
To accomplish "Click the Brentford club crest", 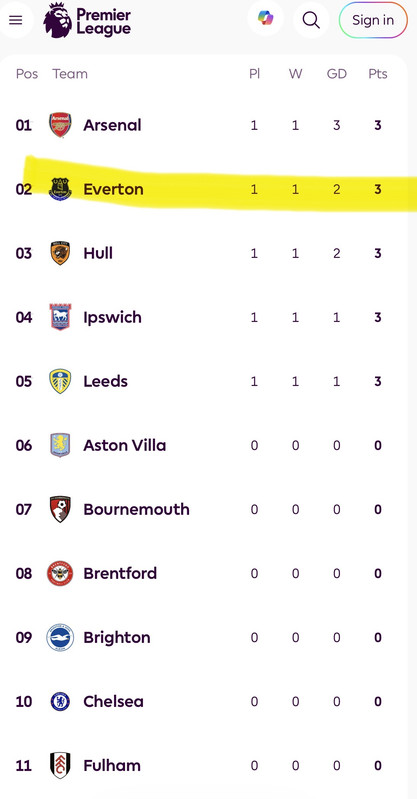I will click(60, 573).
